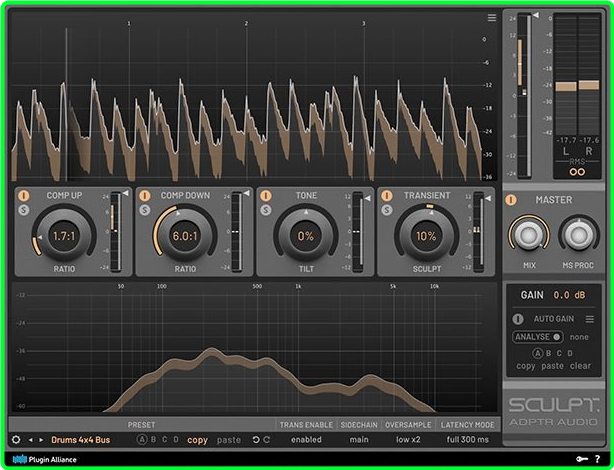The image size is (614, 470).
Task: Open the TRANS ENABLE 'enabled' dropdown
Action: tap(306, 440)
